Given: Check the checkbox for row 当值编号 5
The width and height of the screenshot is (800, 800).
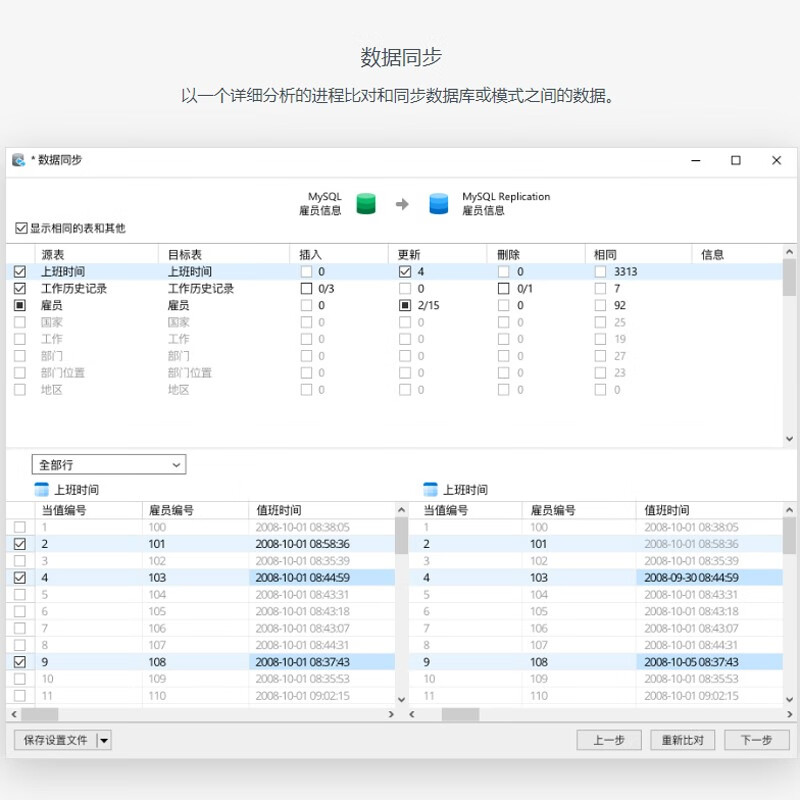Looking at the screenshot, I should pos(20,594).
